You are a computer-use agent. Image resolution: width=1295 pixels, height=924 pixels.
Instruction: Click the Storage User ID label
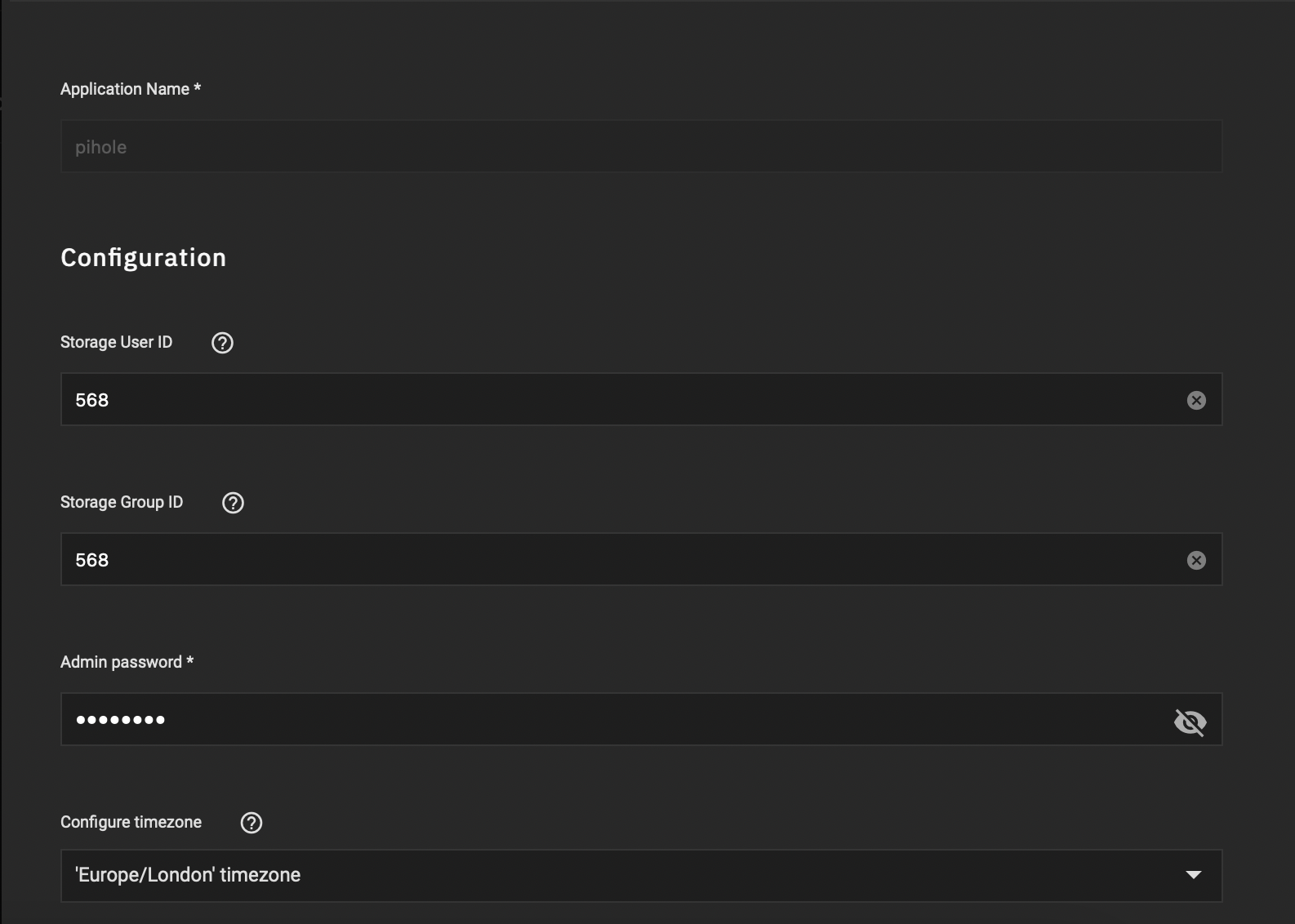pos(117,342)
